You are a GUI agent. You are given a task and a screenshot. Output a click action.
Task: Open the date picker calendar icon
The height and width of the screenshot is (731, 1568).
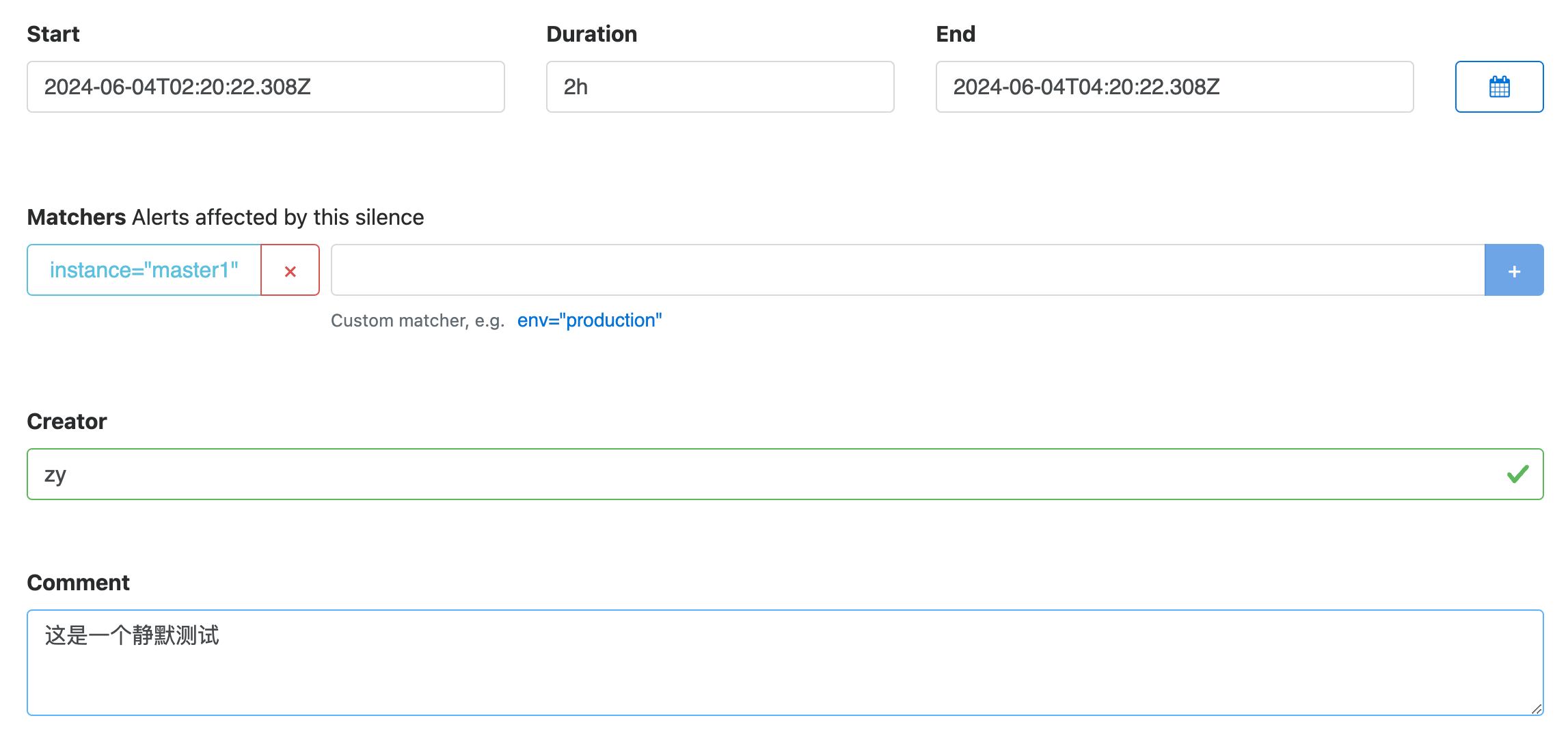click(1498, 87)
